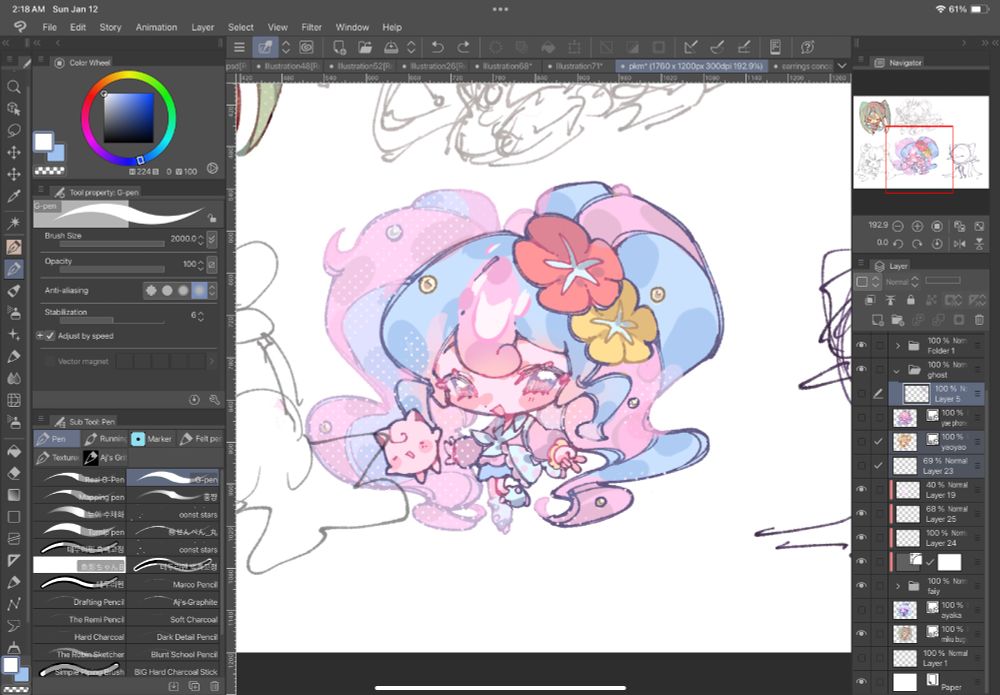Toggle visibility of faiy folder
The height and width of the screenshot is (695, 1000).
click(x=862, y=585)
